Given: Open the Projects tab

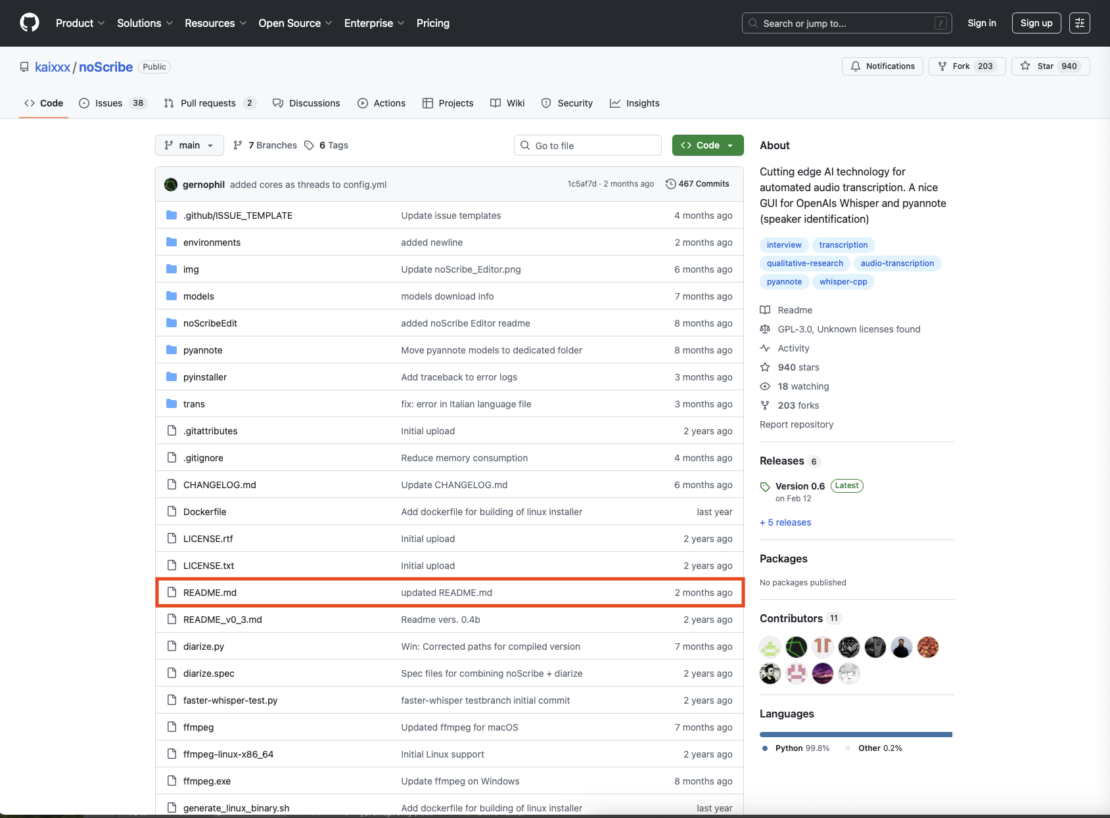Looking at the screenshot, I should pos(447,103).
